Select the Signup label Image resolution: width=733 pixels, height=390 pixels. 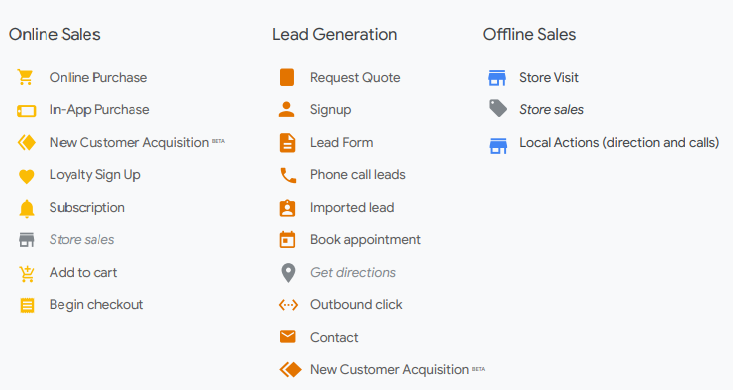coord(331,110)
